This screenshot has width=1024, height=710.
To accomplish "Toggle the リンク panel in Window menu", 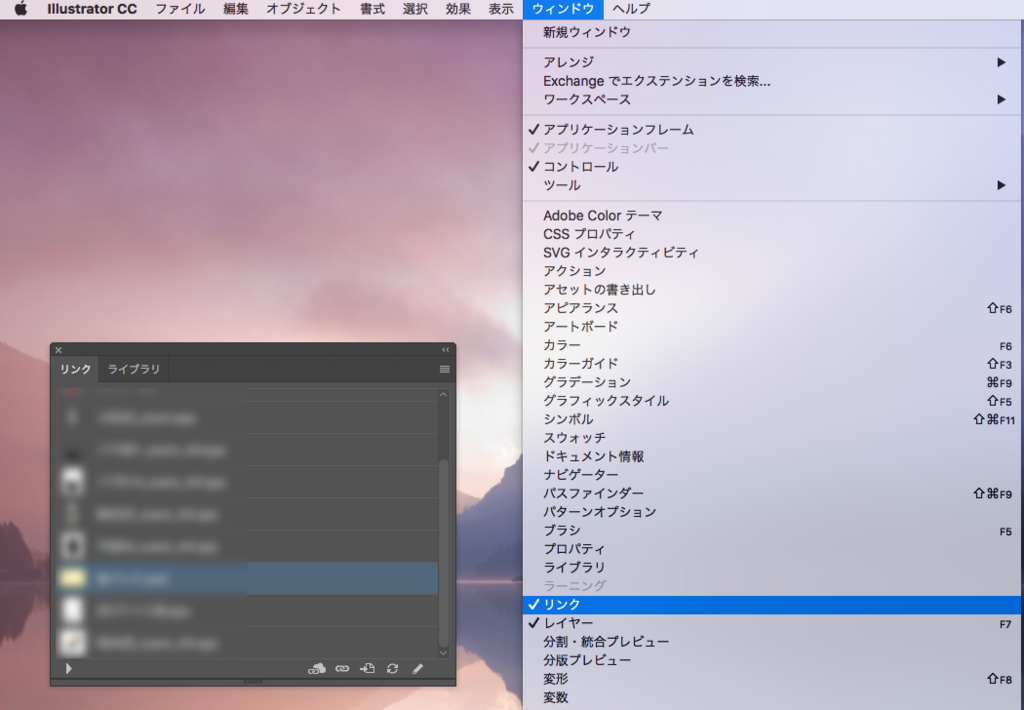I will coord(773,605).
